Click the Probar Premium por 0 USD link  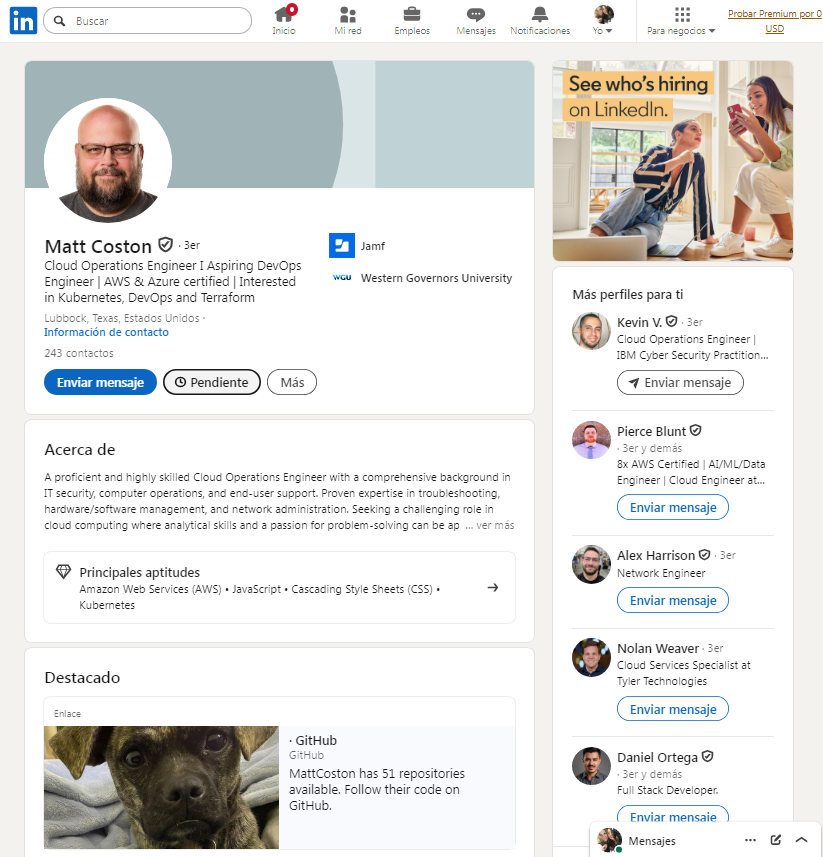(774, 21)
